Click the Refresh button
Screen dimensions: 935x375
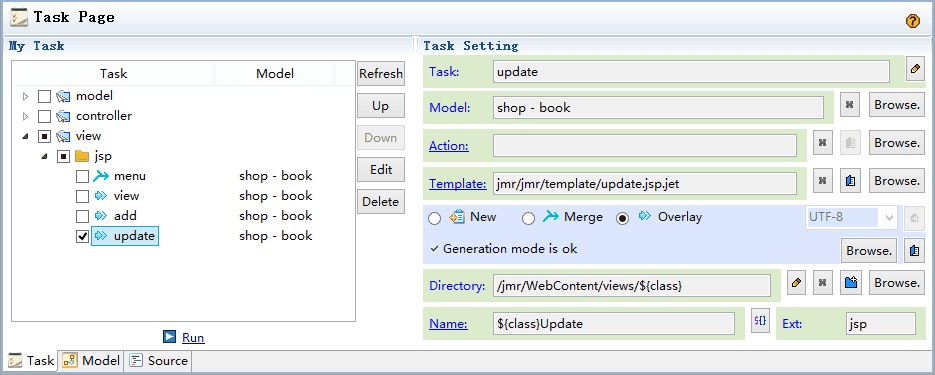(x=380, y=74)
